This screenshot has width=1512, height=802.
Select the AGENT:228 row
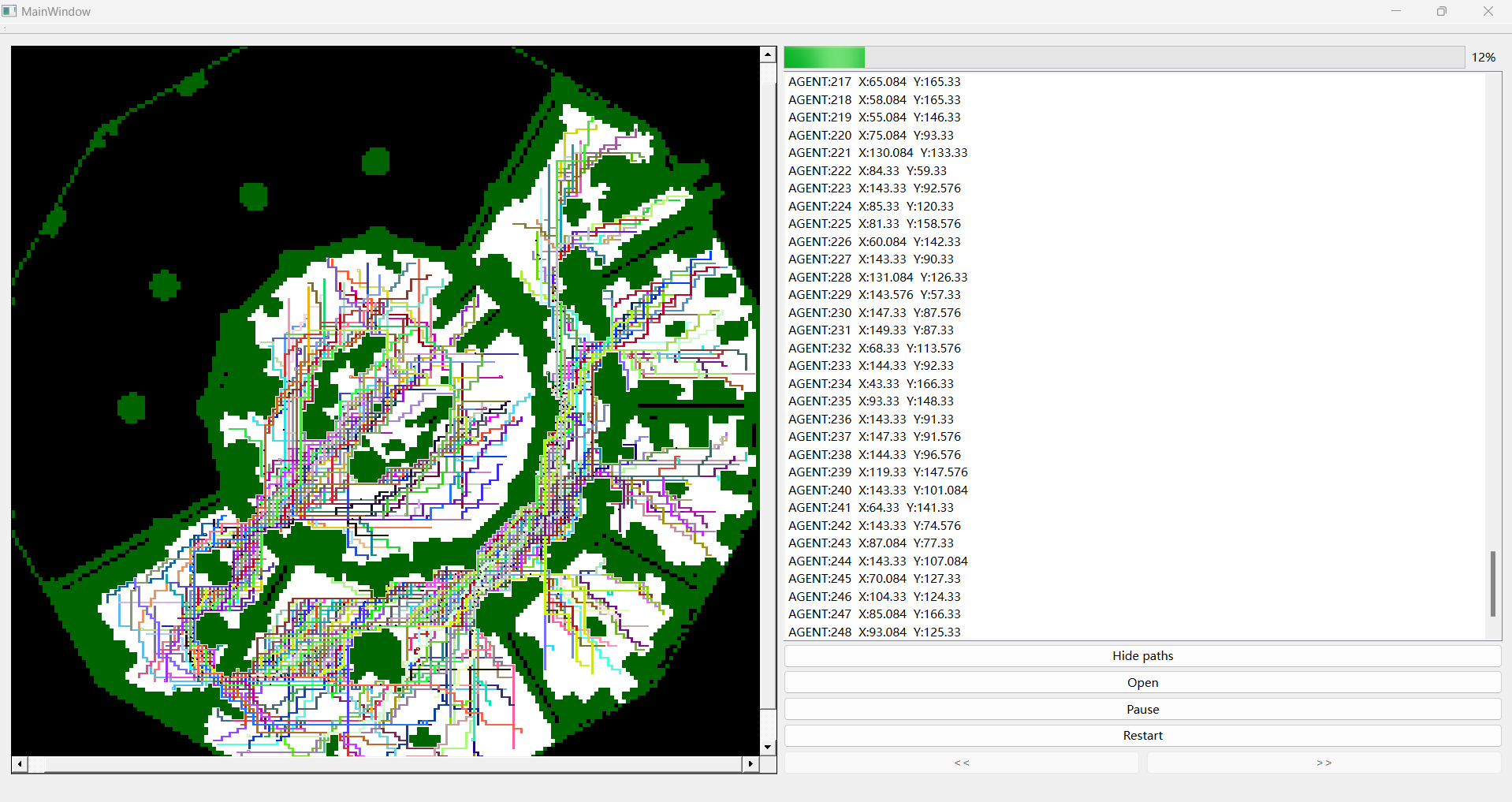click(1135, 277)
